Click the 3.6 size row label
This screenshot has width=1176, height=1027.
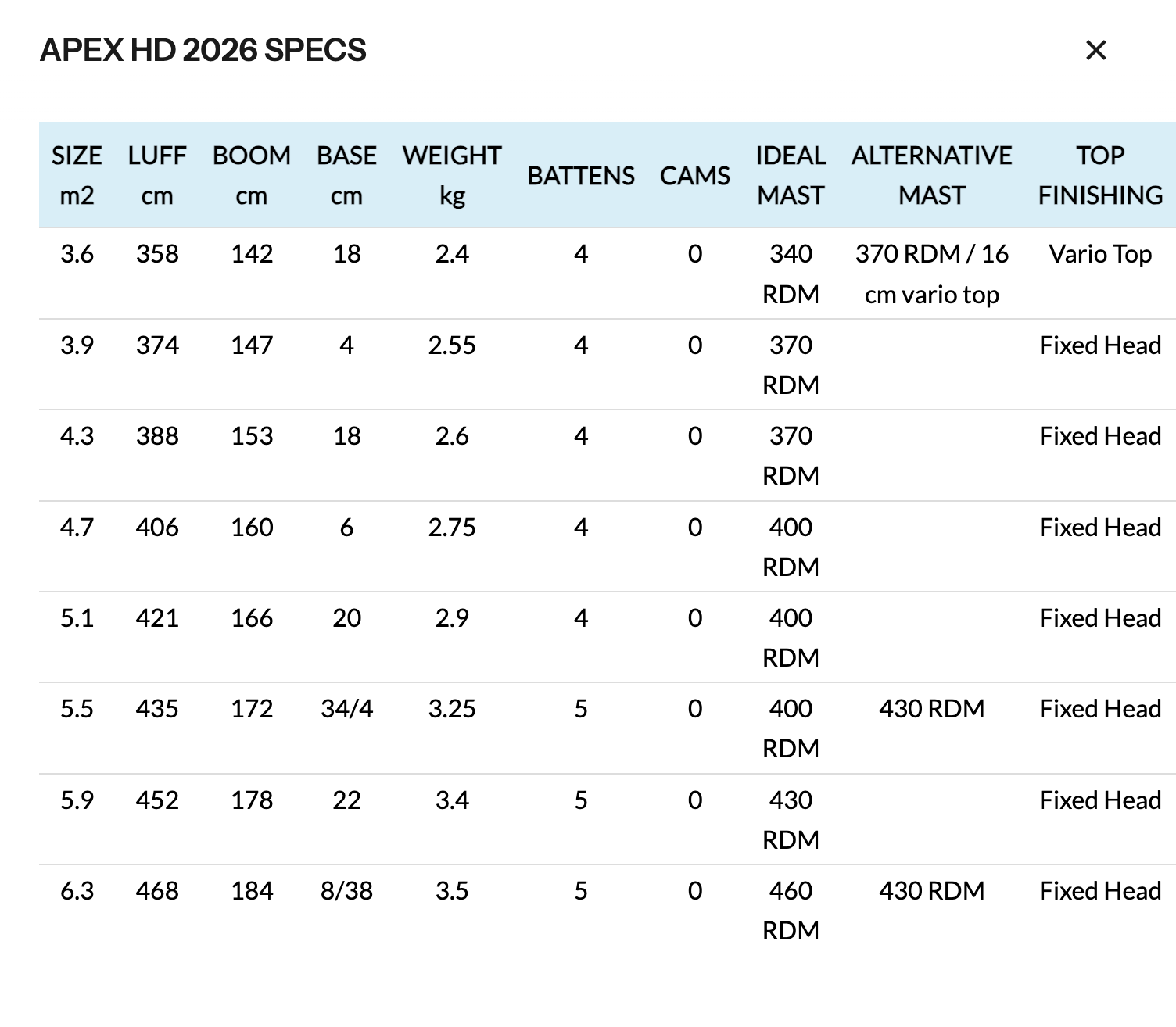click(77, 254)
